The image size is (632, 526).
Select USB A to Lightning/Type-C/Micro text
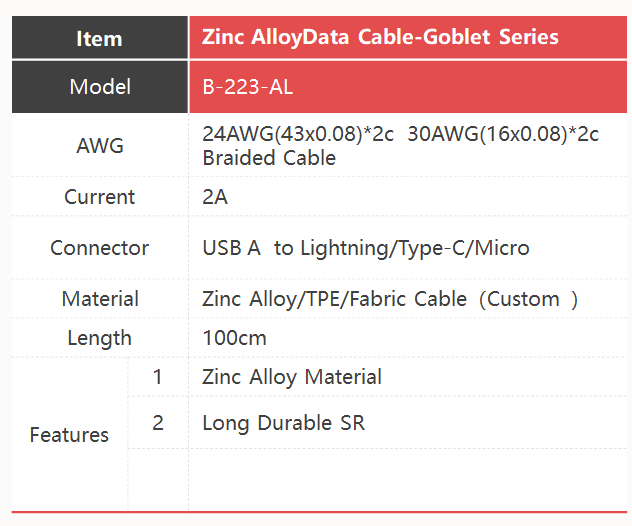(366, 248)
